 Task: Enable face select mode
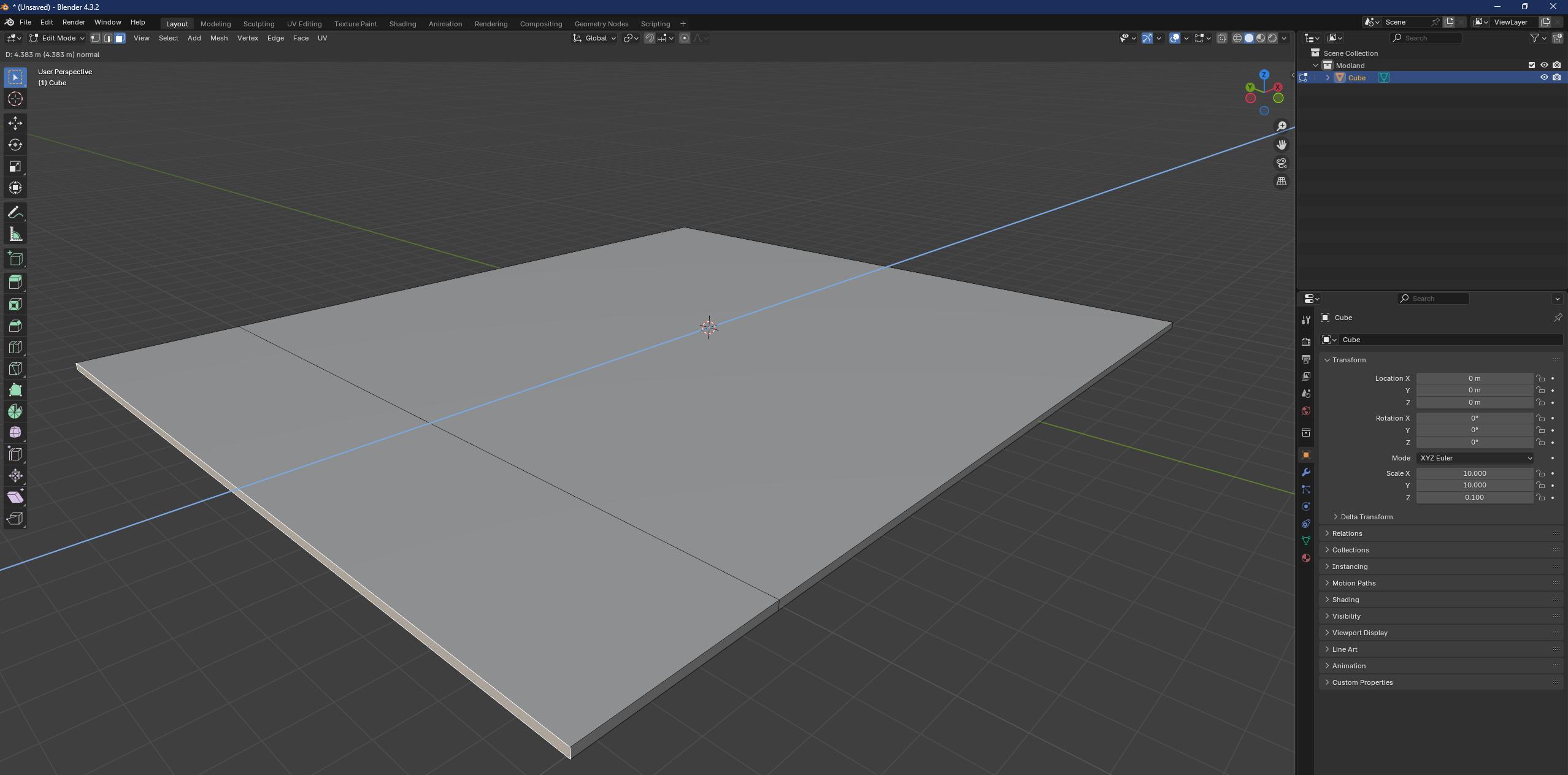click(120, 38)
